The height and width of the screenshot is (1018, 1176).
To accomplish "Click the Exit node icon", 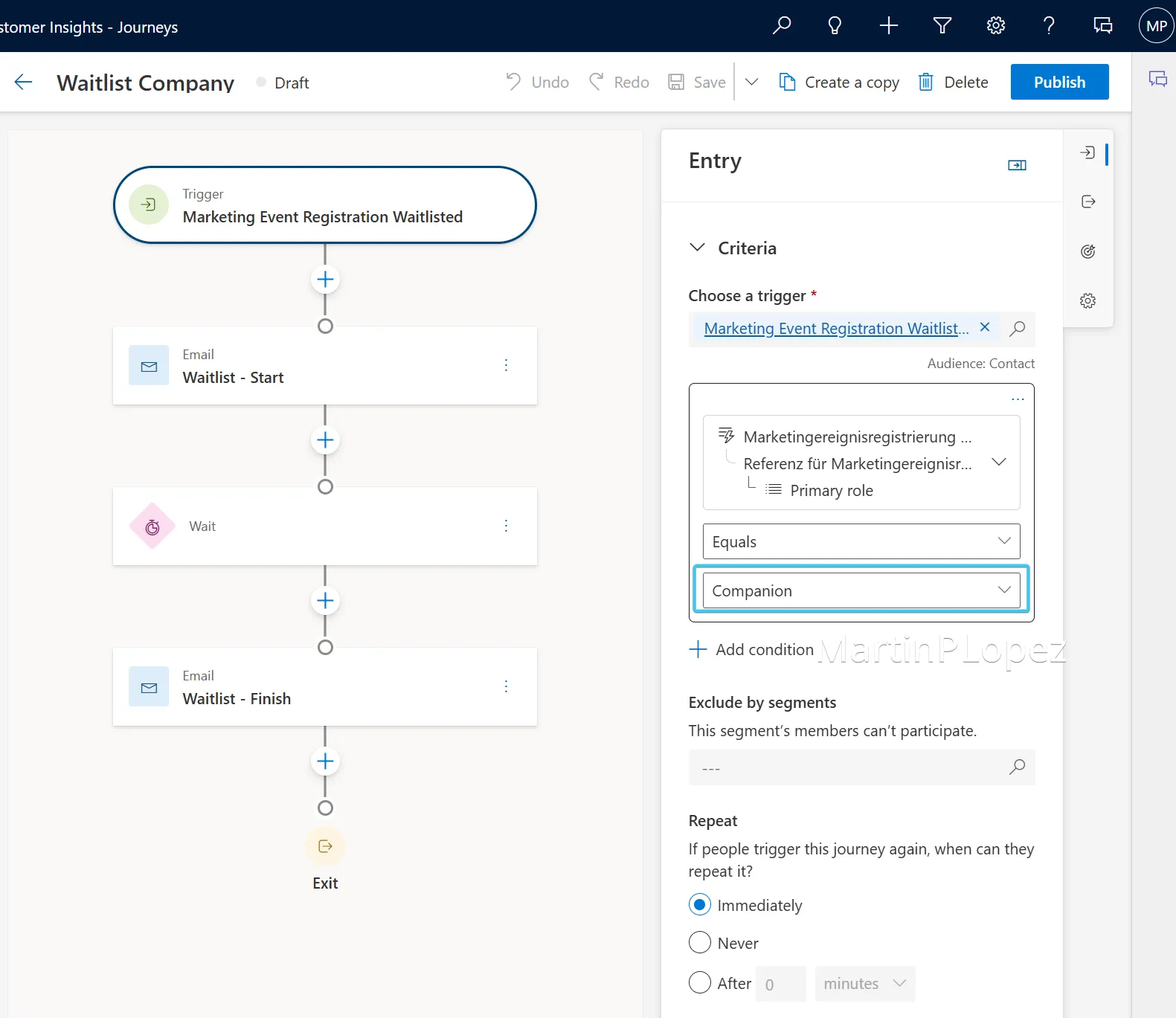I will [325, 846].
